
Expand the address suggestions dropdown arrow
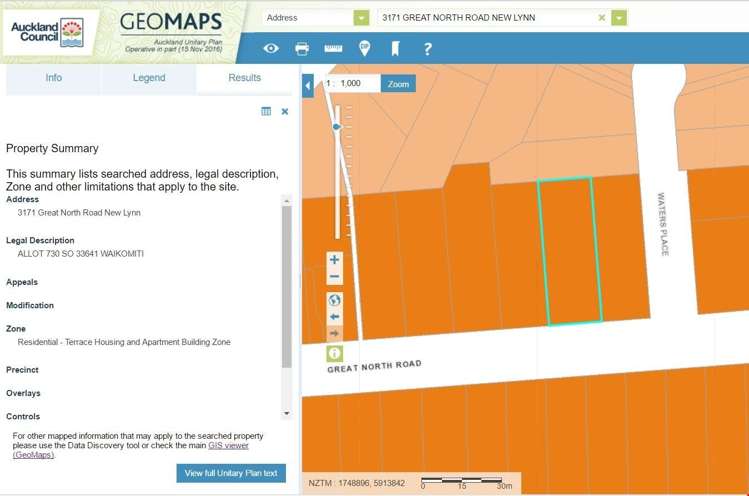pyautogui.click(x=620, y=18)
